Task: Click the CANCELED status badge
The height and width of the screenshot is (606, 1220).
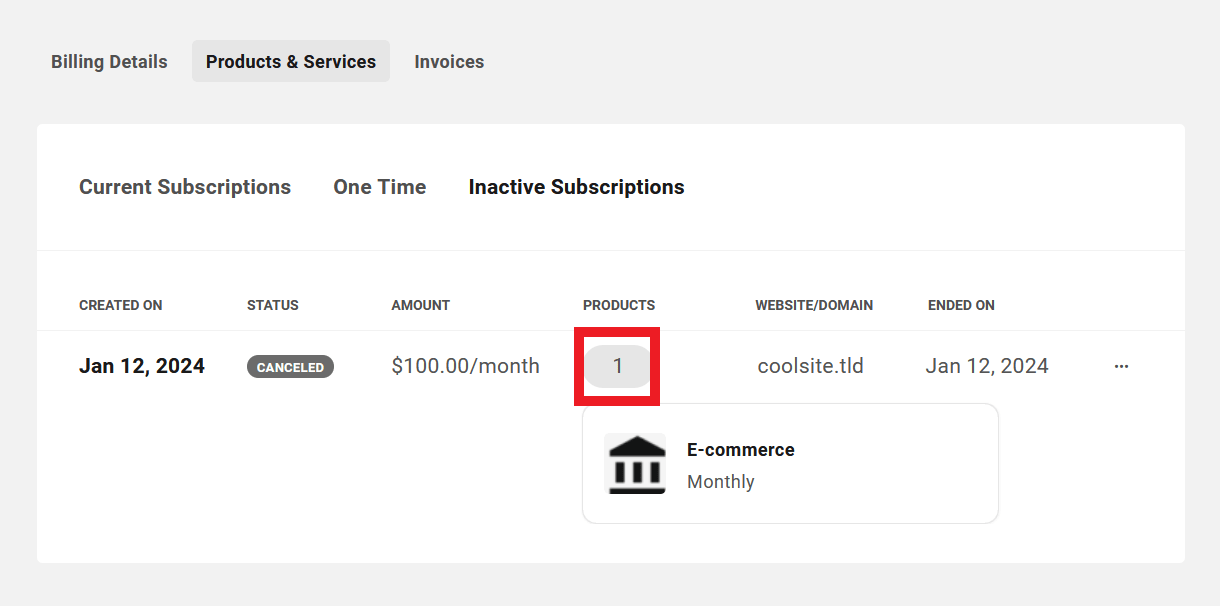Action: [290, 366]
